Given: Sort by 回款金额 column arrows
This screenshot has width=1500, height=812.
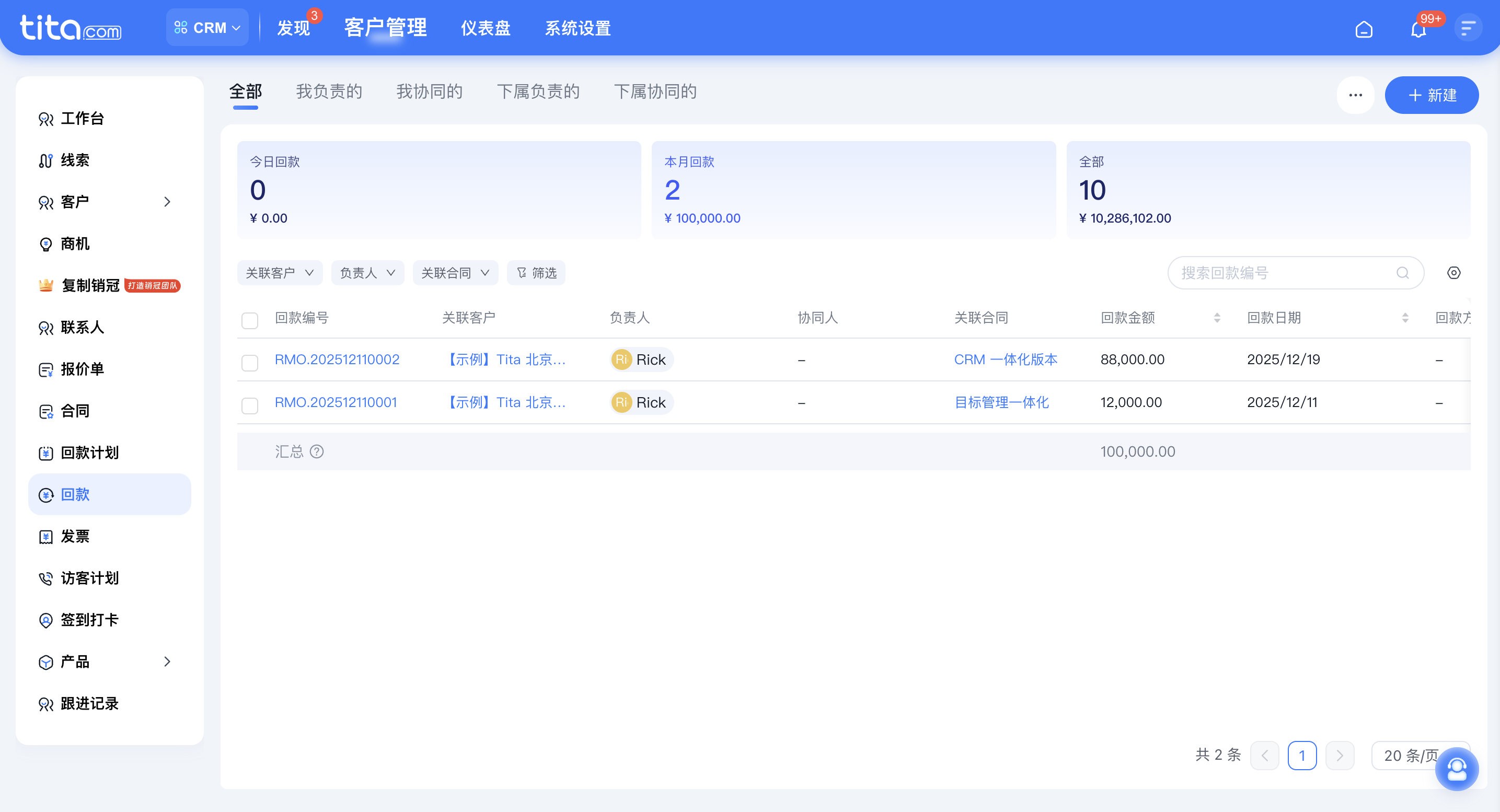Looking at the screenshot, I should pos(1216,317).
